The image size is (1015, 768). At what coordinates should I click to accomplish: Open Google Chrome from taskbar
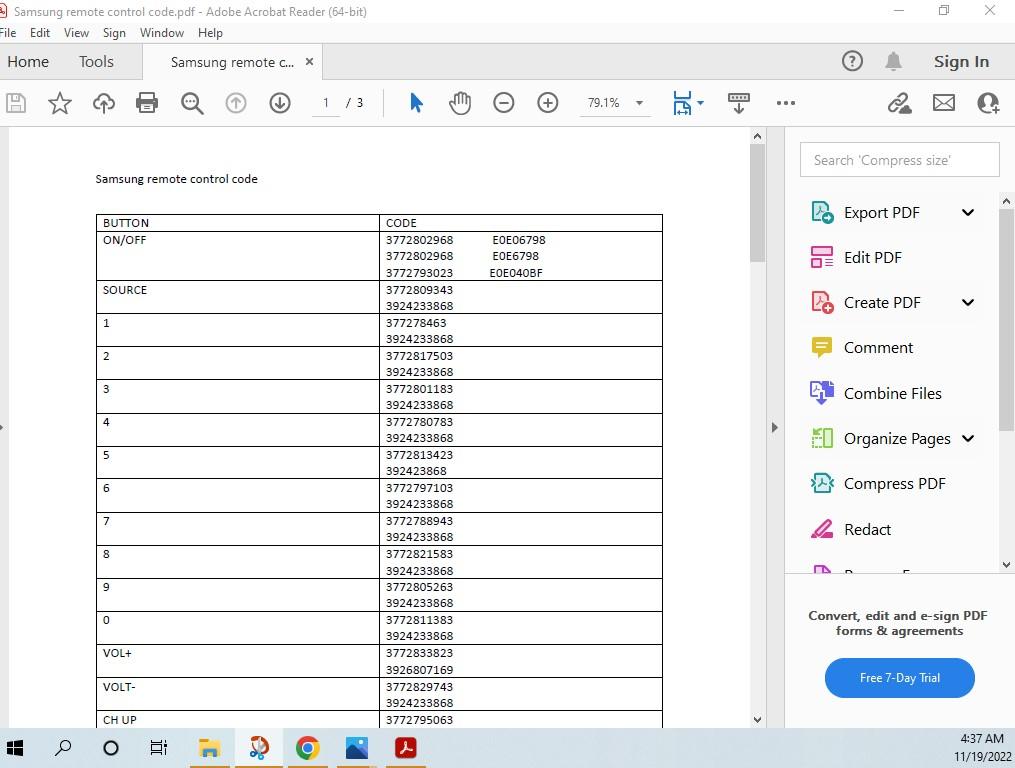tap(307, 748)
